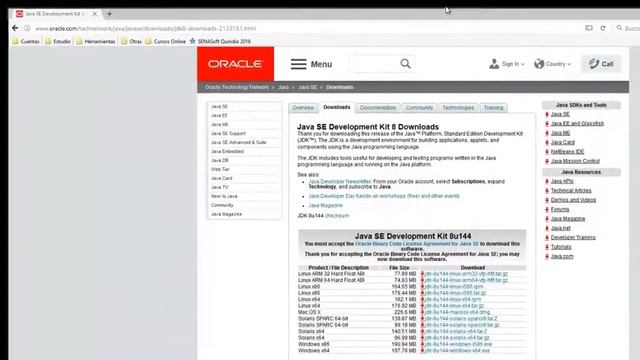Open Technical Articles sidebar link
Viewport: 640px width, 360px height.
[571, 191]
